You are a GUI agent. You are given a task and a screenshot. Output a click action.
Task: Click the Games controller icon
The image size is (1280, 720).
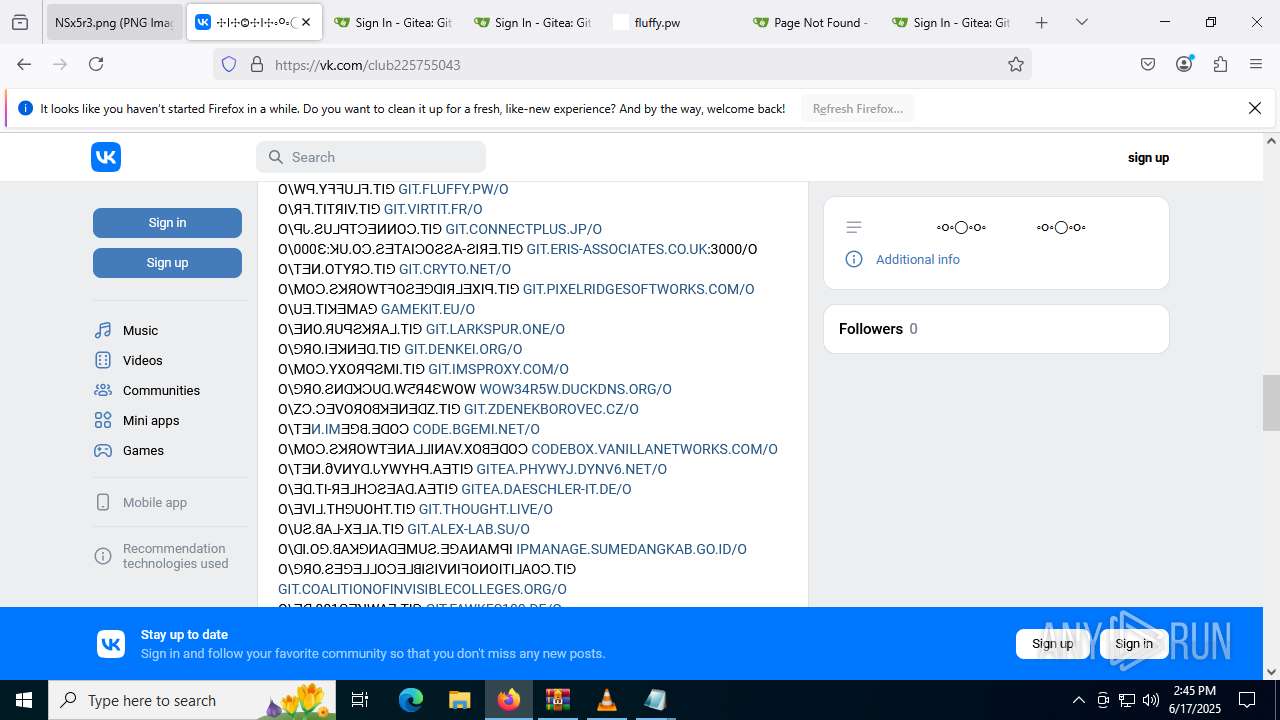[x=103, y=450]
